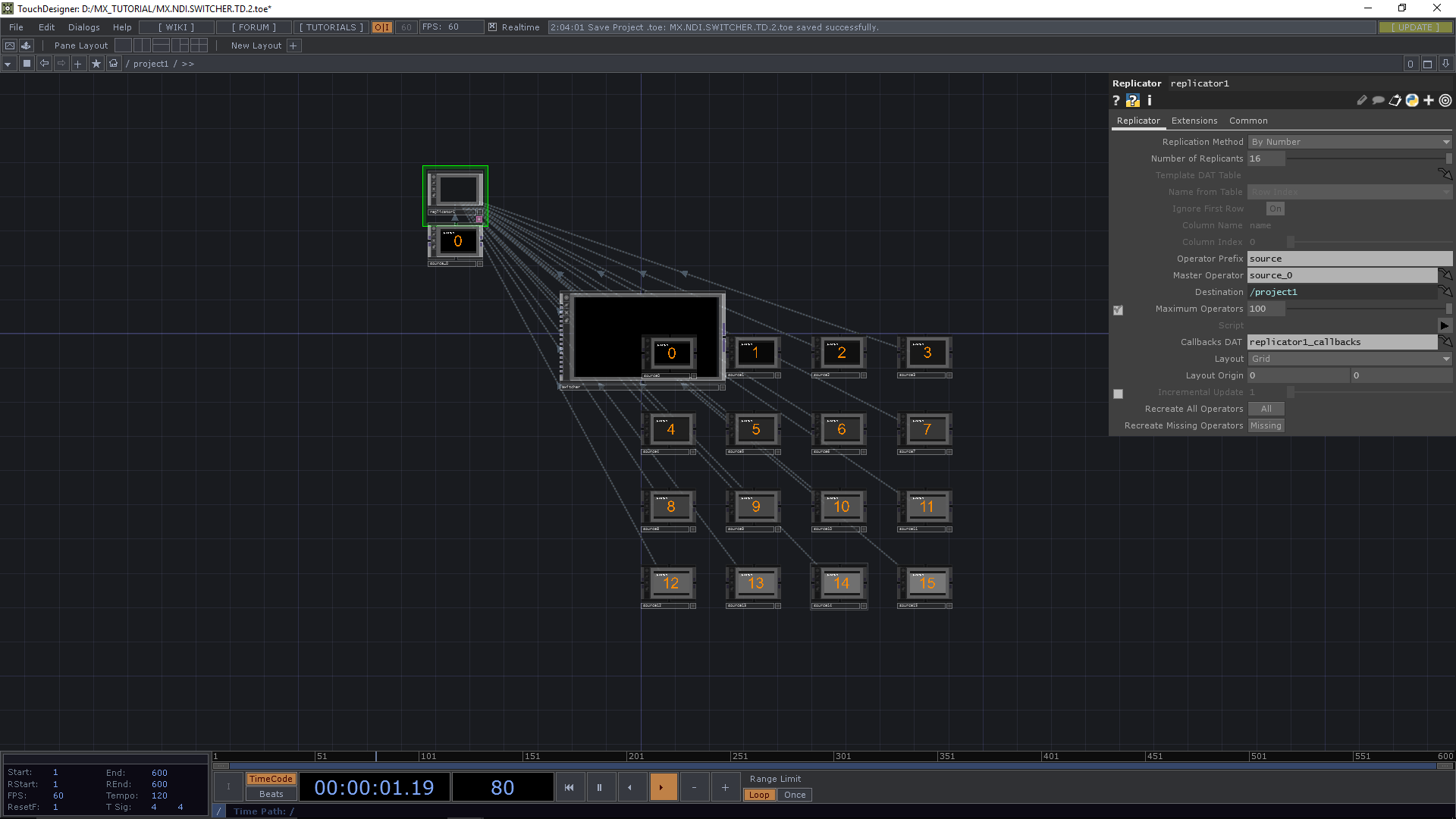The height and width of the screenshot is (819, 1456).
Task: Open Replication Method dropdown
Action: (x=1350, y=142)
